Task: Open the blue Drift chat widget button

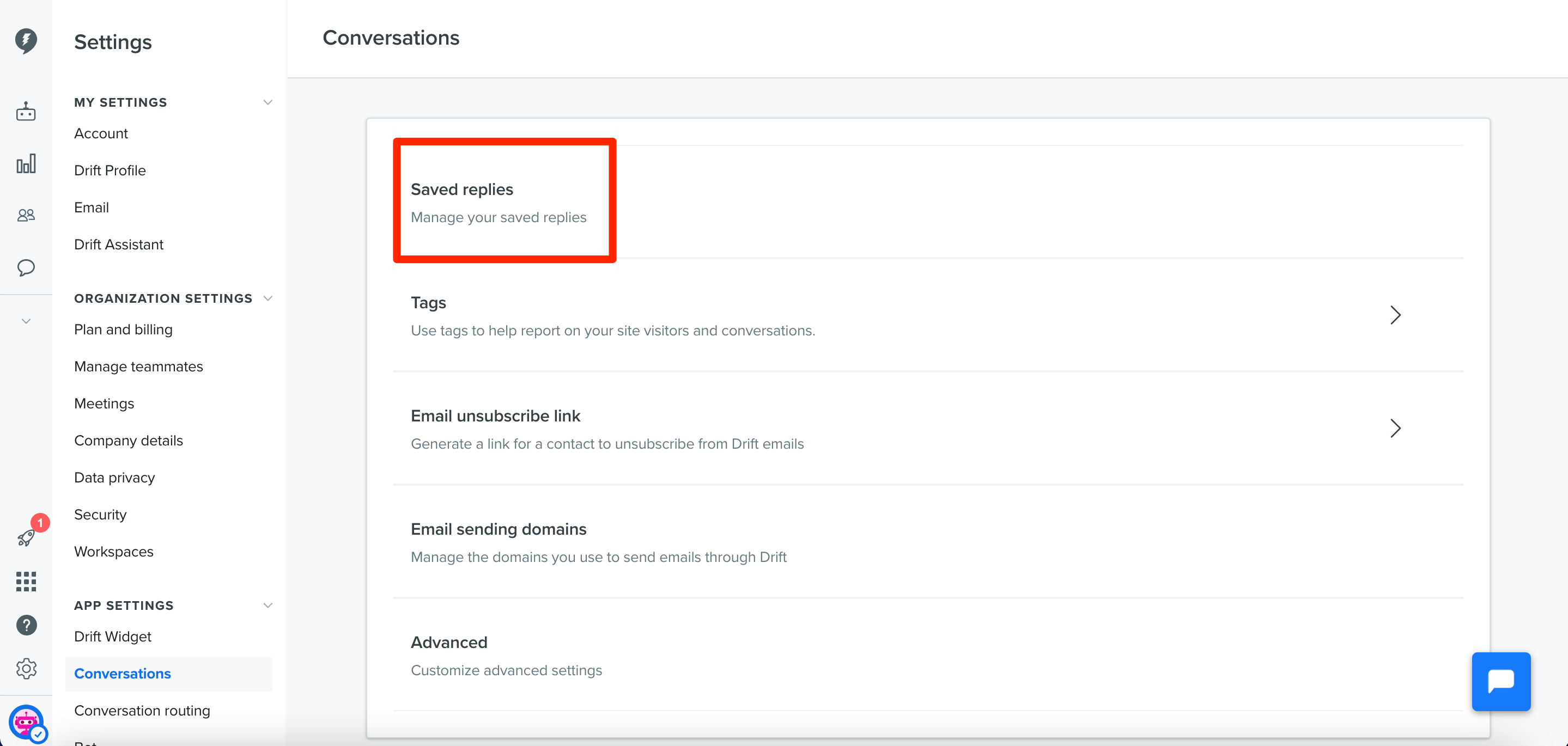Action: pos(1500,682)
